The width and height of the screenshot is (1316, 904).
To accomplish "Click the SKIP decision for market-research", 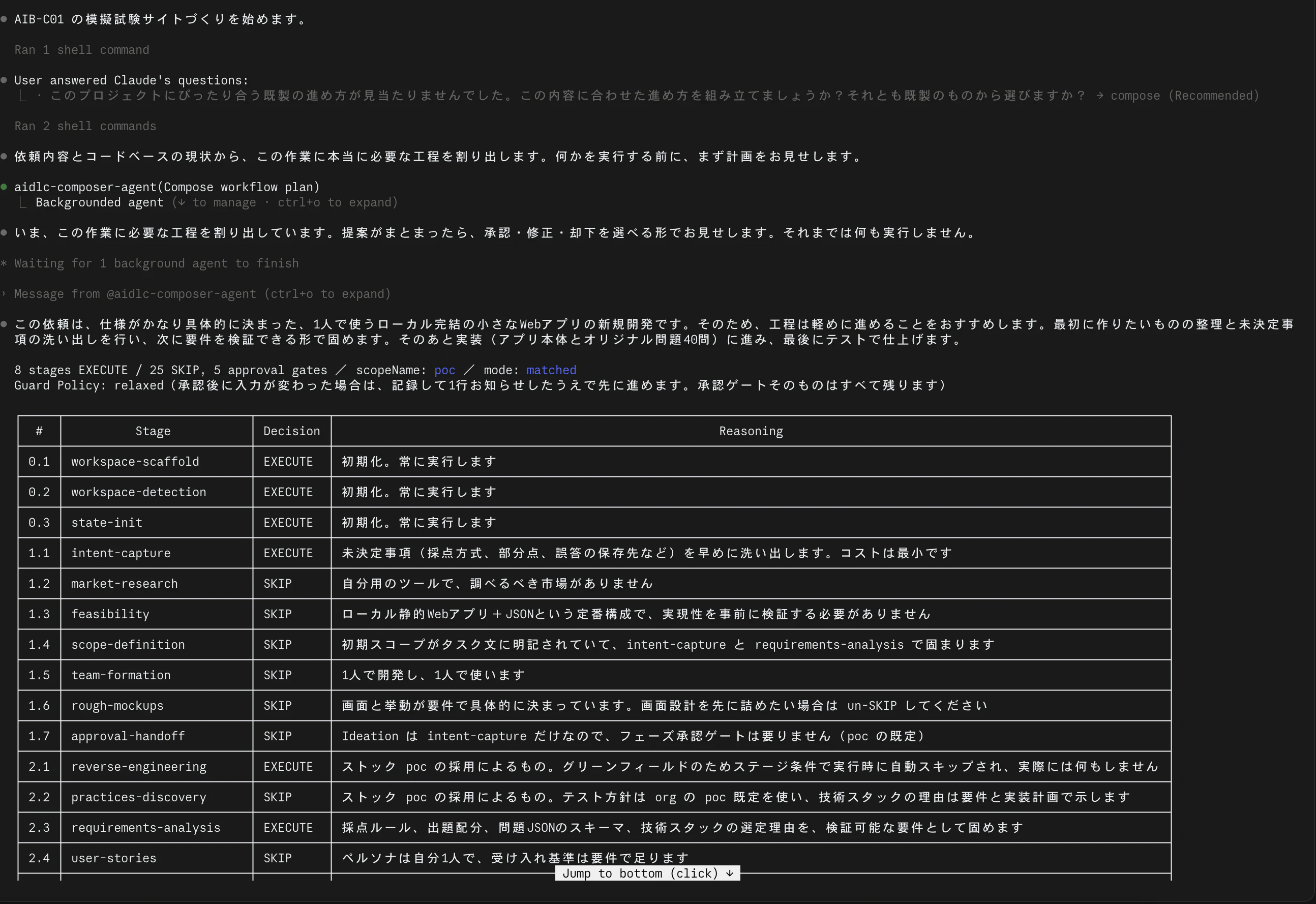I will [278, 583].
